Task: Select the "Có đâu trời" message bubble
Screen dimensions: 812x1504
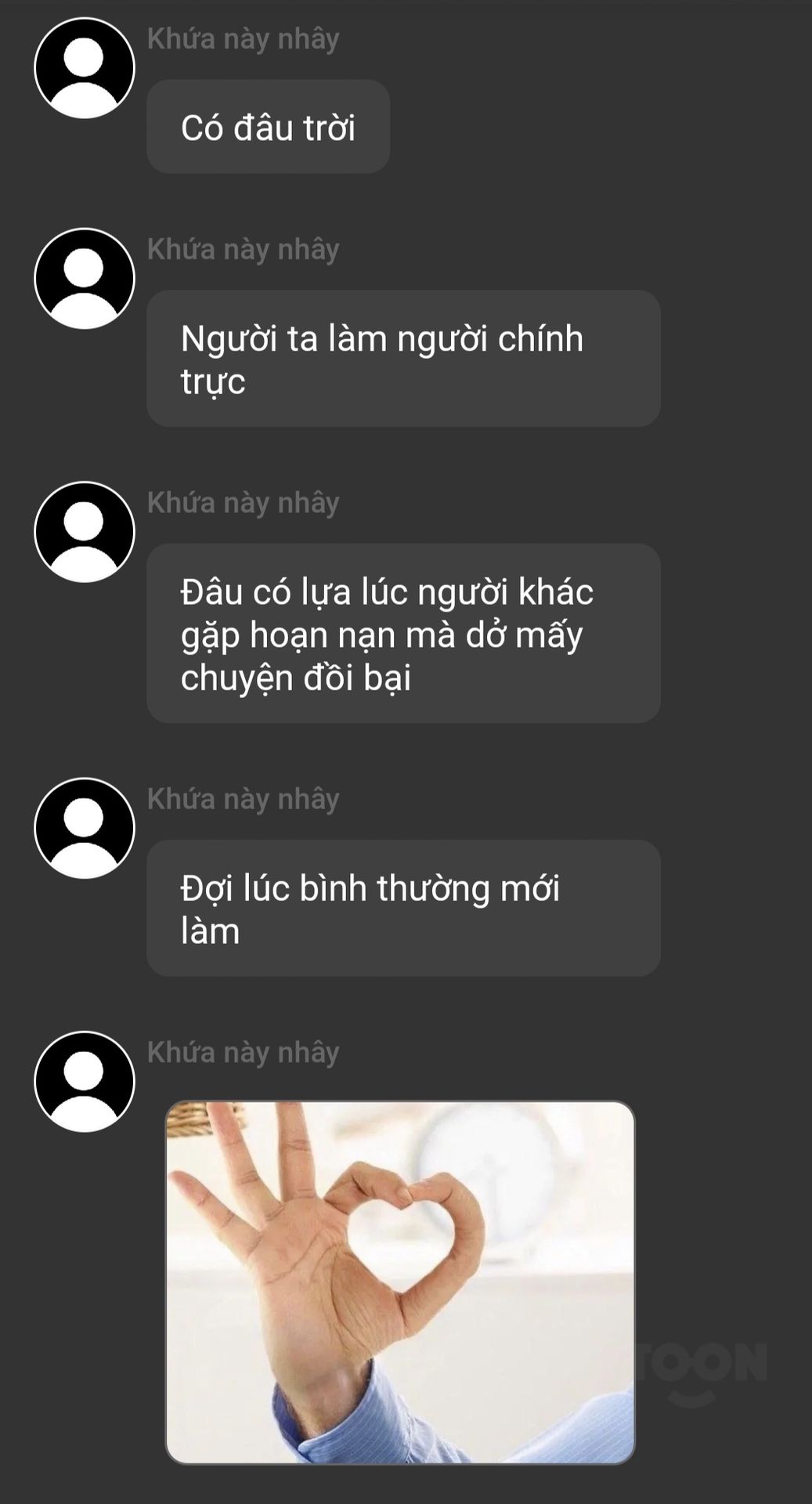Action: tap(268, 127)
